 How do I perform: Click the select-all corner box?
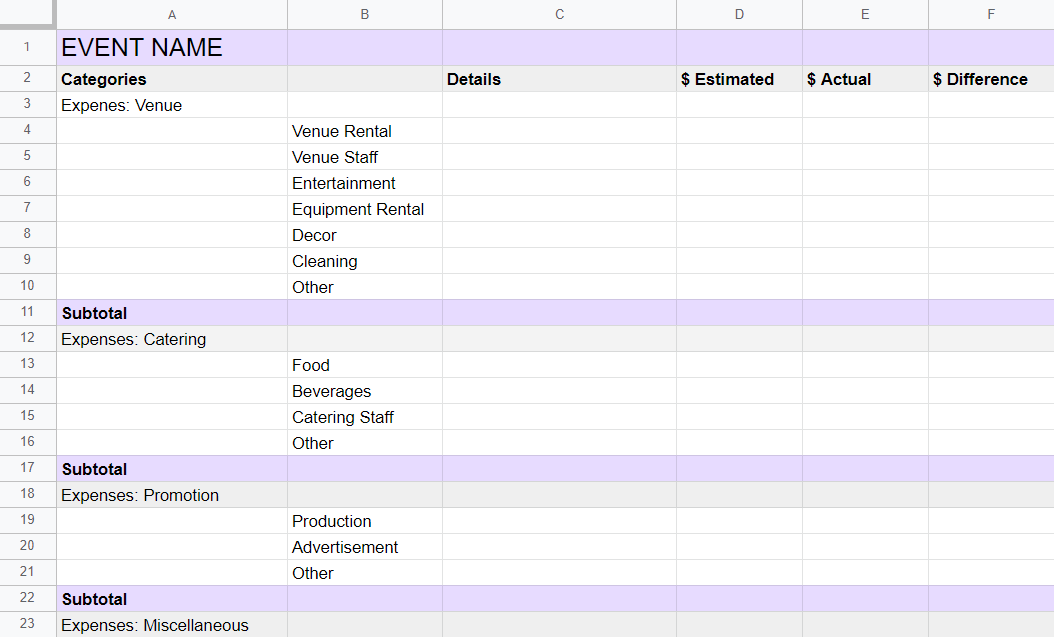(27, 13)
